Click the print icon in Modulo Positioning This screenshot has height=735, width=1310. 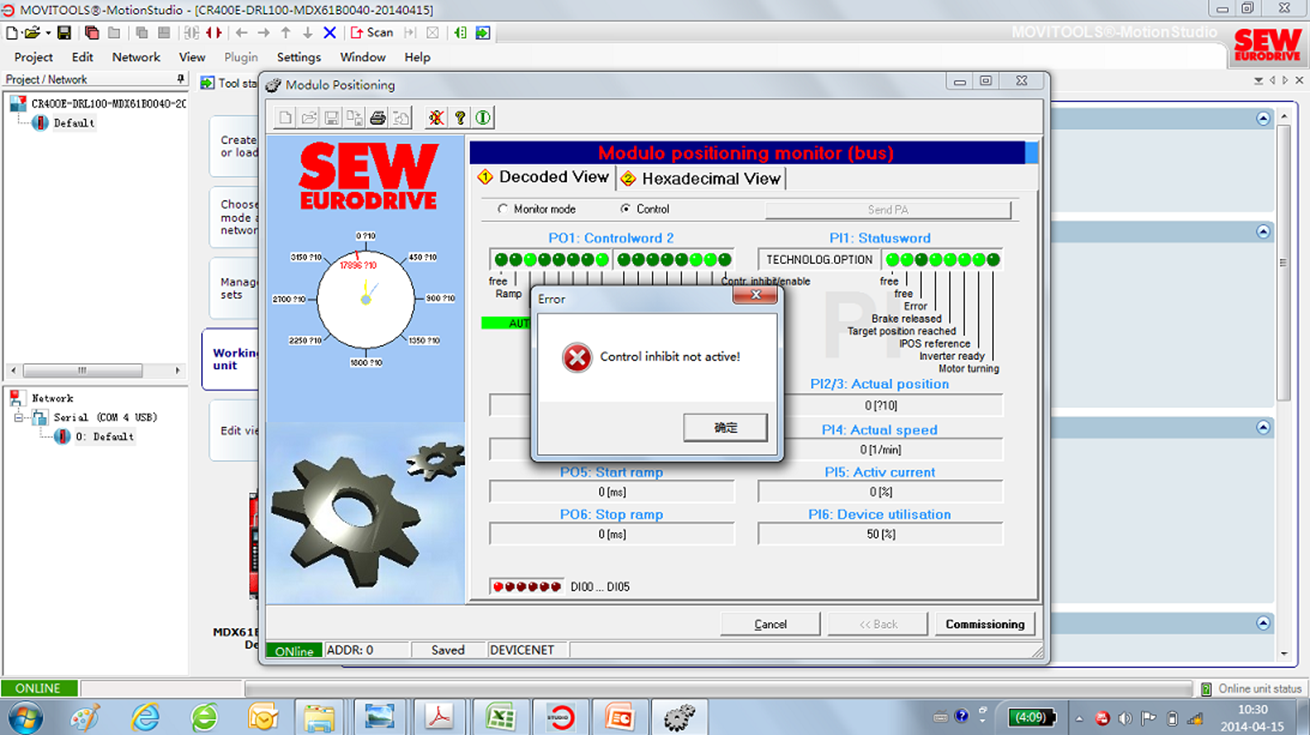pos(378,118)
